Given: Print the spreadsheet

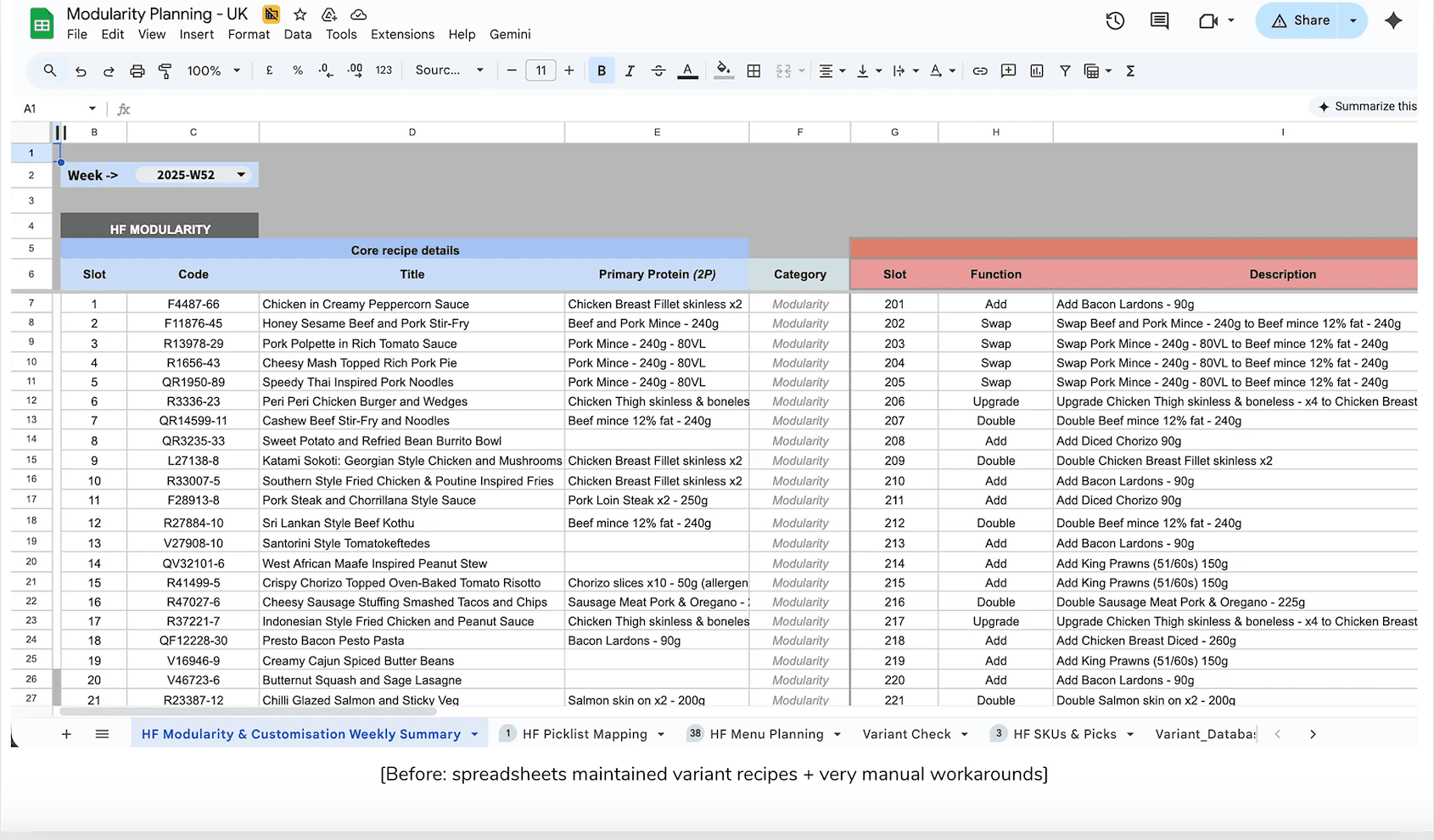Looking at the screenshot, I should [137, 71].
